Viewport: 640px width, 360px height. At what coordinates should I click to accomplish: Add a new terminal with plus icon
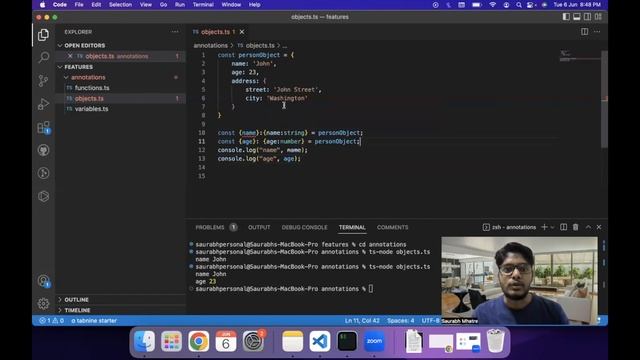(x=544, y=227)
